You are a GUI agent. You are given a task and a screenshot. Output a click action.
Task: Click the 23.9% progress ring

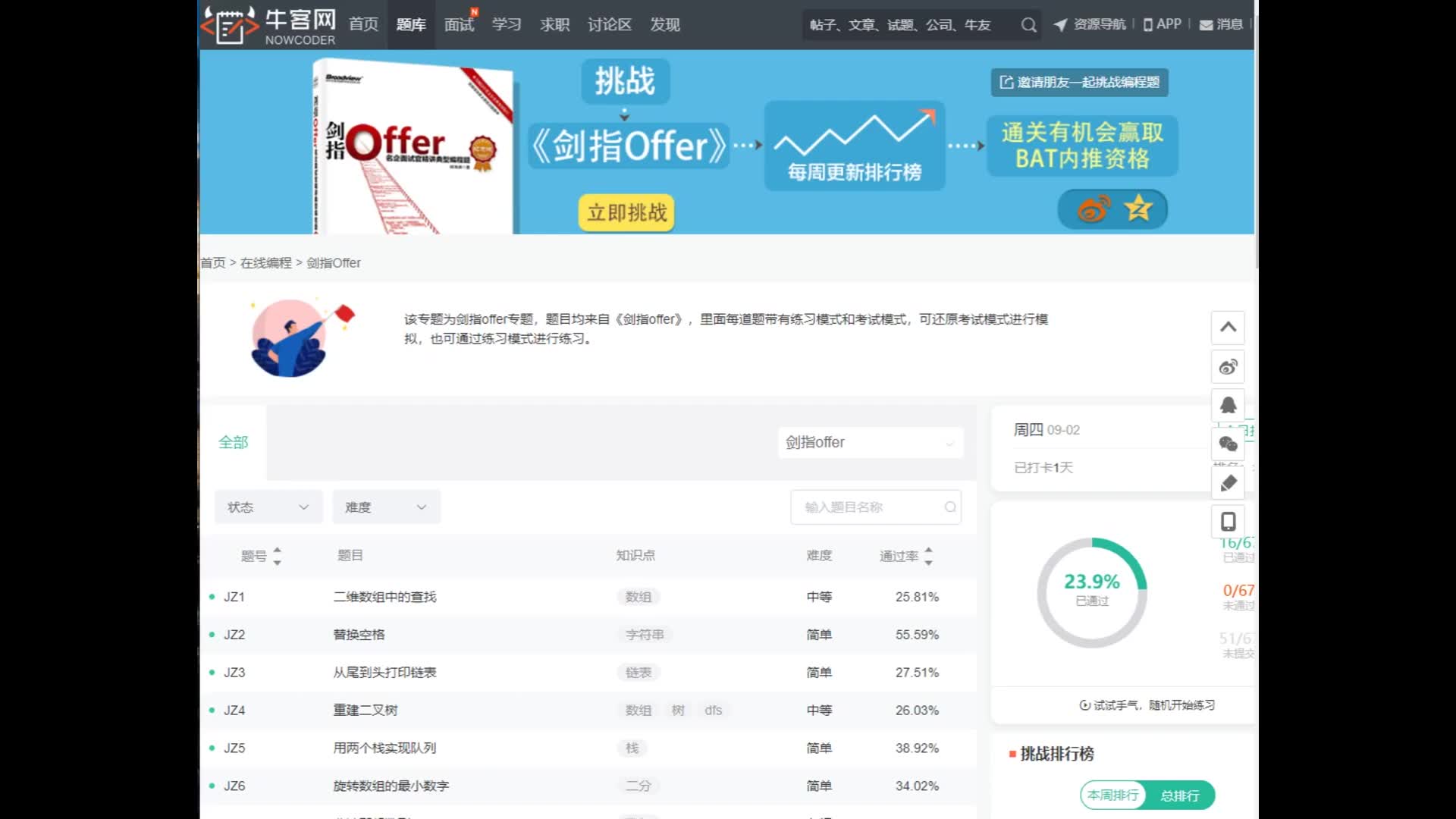click(1092, 593)
